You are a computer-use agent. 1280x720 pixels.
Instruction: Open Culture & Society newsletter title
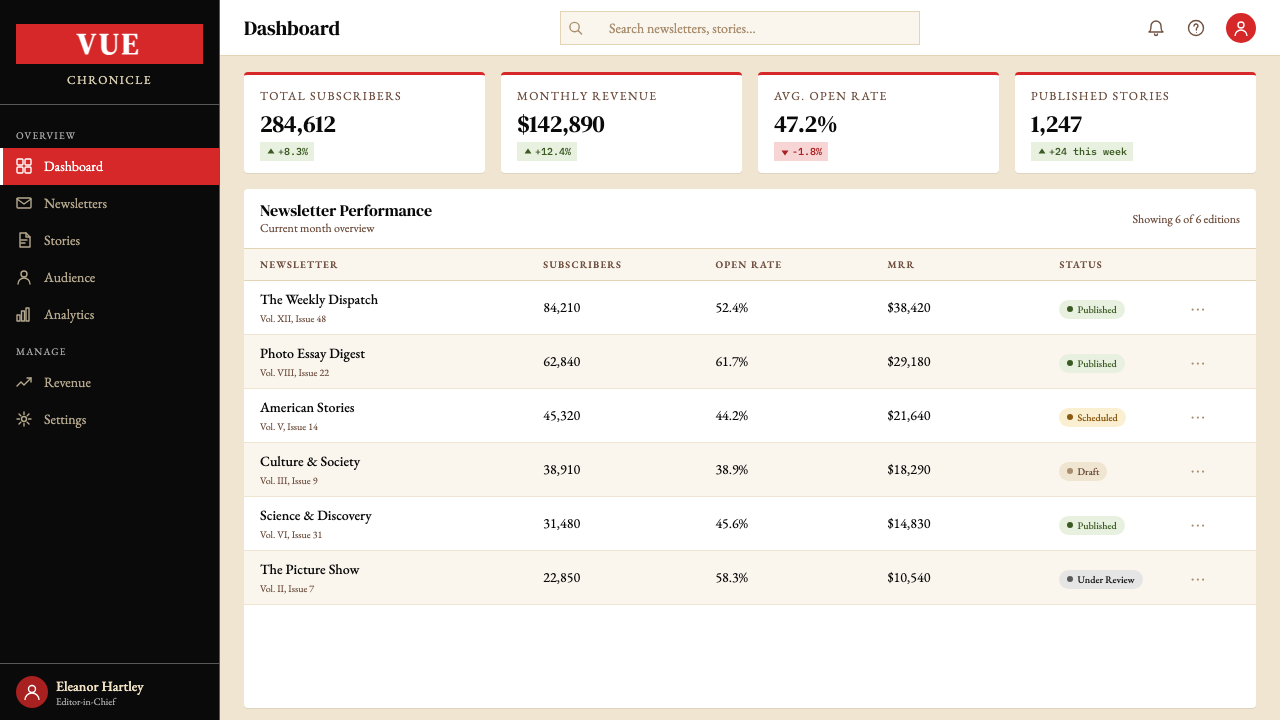[x=310, y=461]
